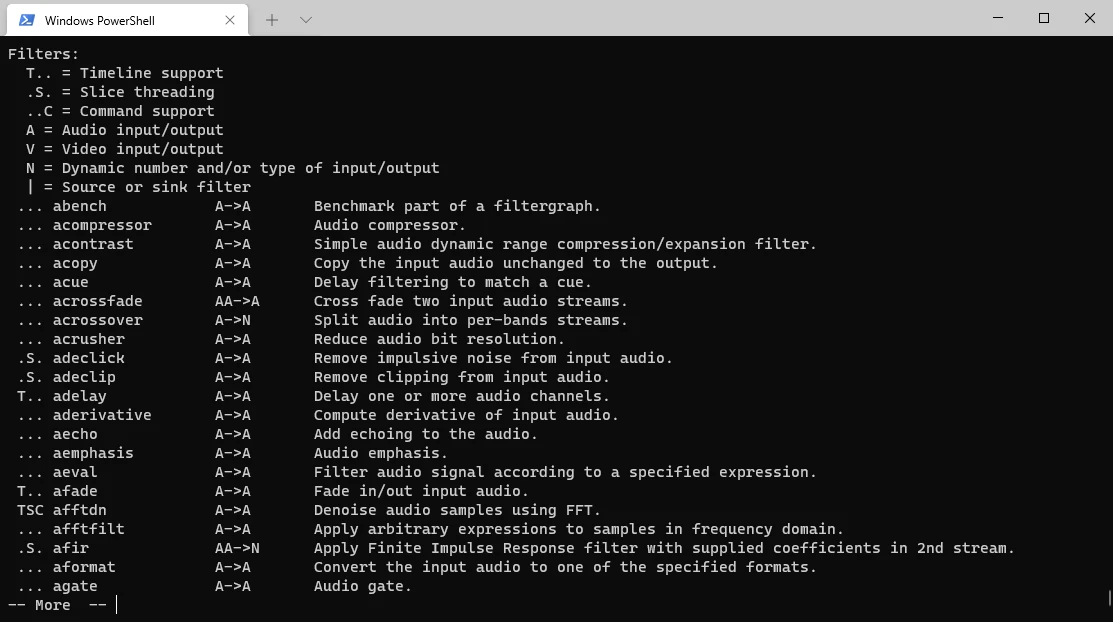The width and height of the screenshot is (1113, 622).
Task: Click the 'adelay' filter name
Action: 79,396
